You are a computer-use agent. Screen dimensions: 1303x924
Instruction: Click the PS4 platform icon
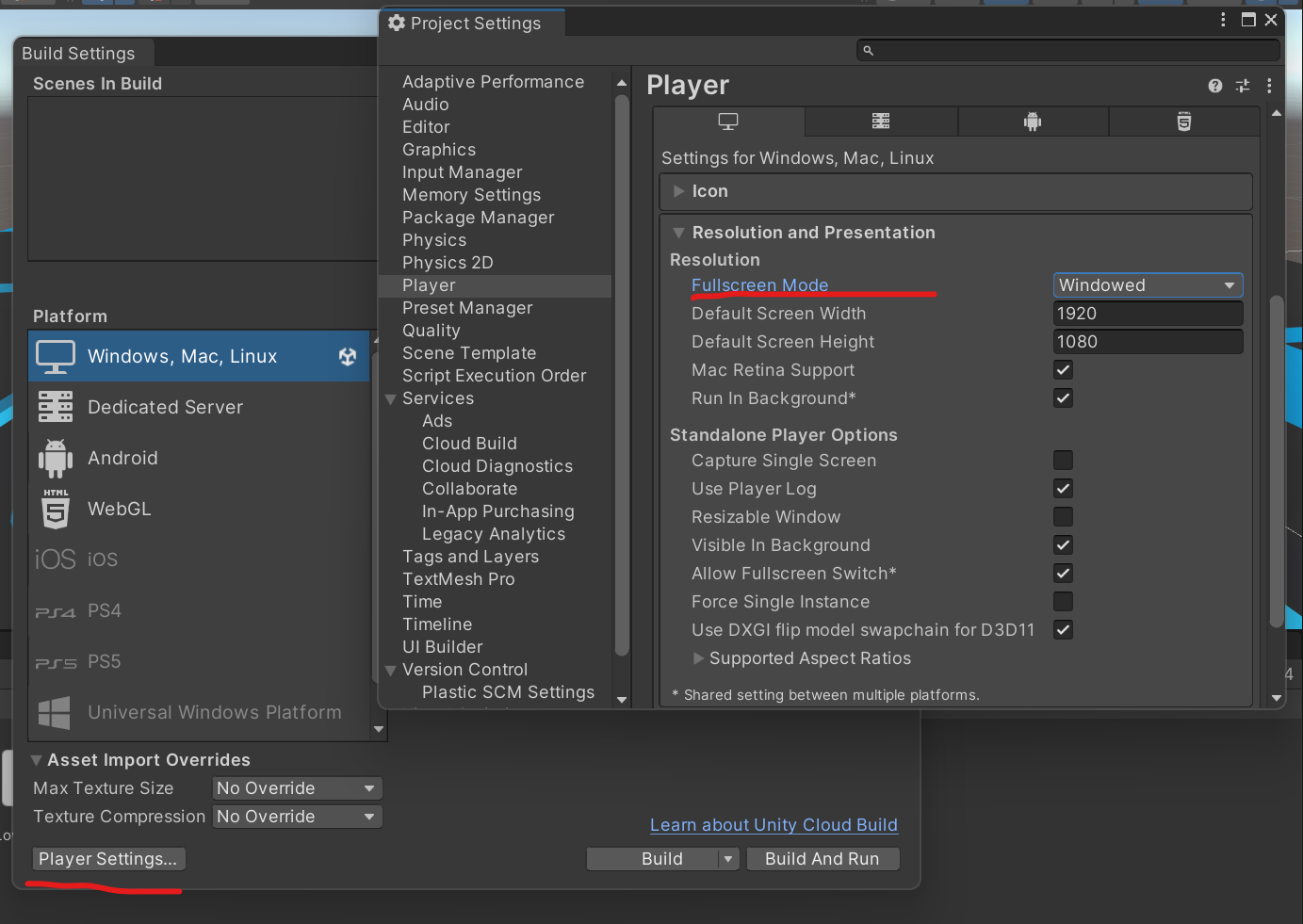click(55, 611)
